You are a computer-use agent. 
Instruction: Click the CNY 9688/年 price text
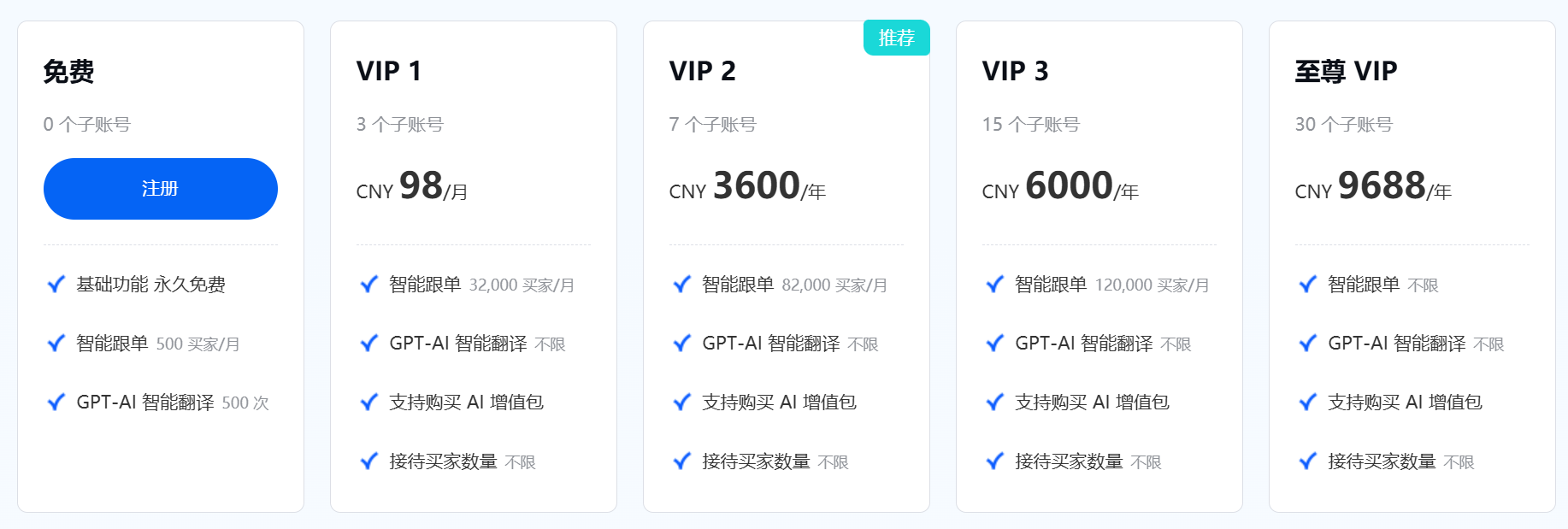(1374, 186)
